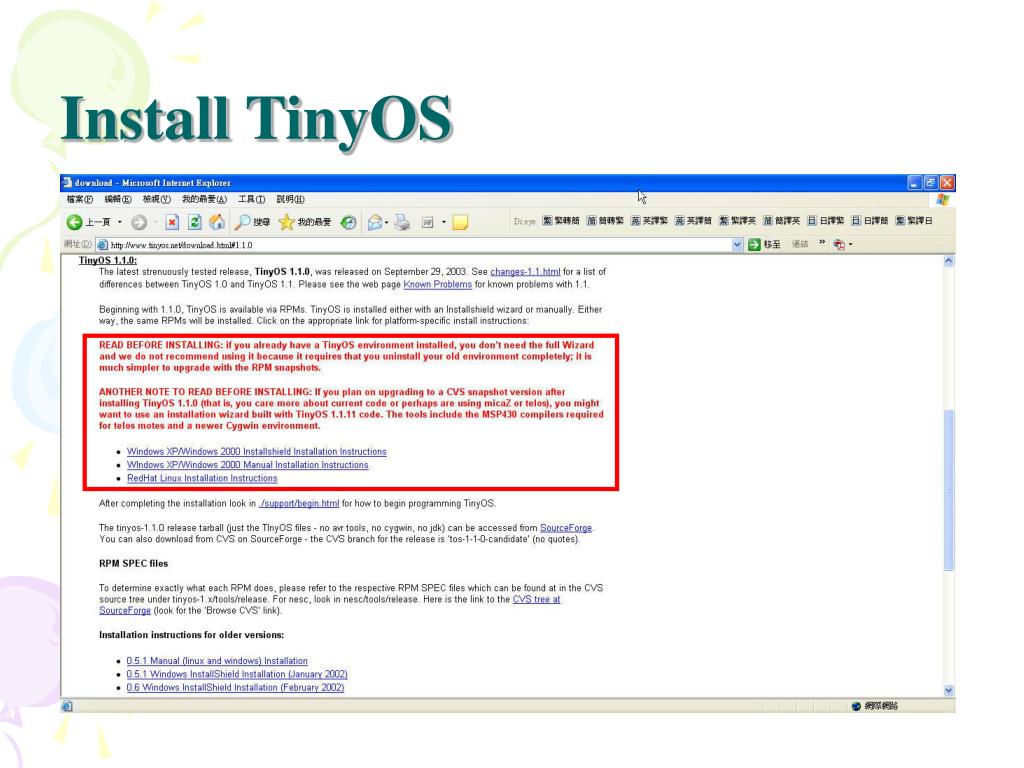Open the Back button history dropdown
The image size is (1024, 768).
(120, 222)
